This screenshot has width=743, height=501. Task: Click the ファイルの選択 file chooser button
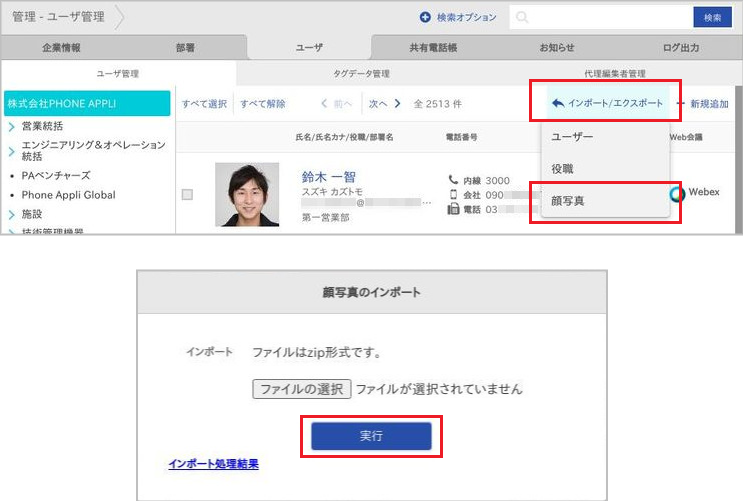pos(301,389)
